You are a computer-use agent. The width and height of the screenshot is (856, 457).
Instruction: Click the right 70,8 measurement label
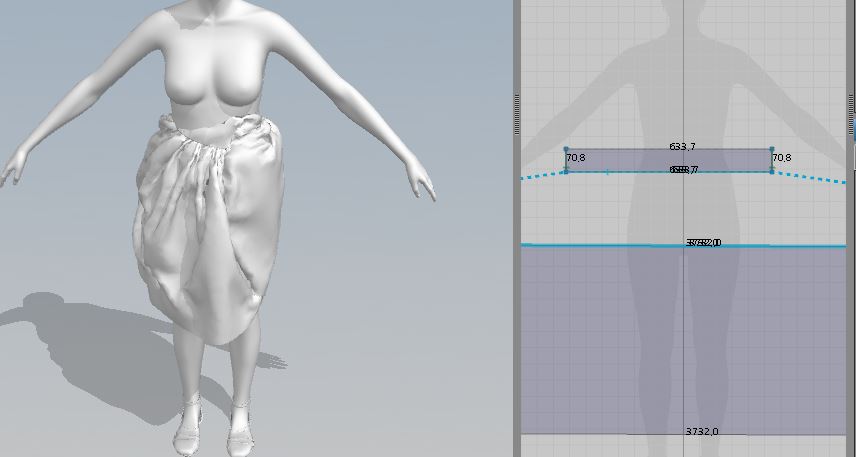tap(782, 158)
